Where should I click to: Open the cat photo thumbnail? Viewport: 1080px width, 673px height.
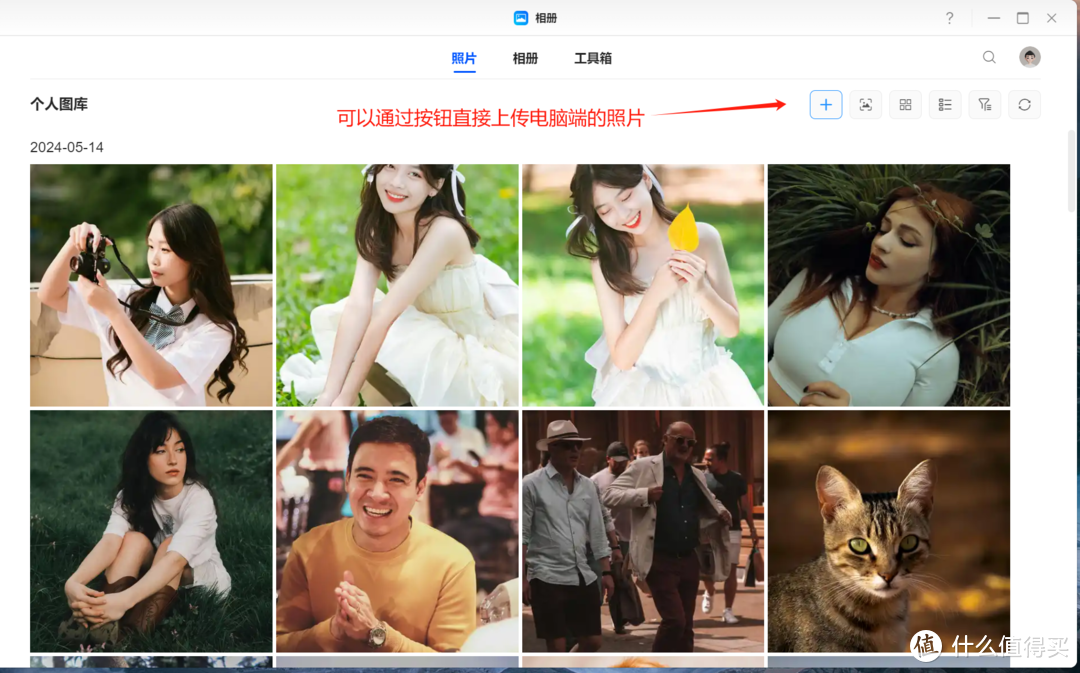tap(888, 530)
